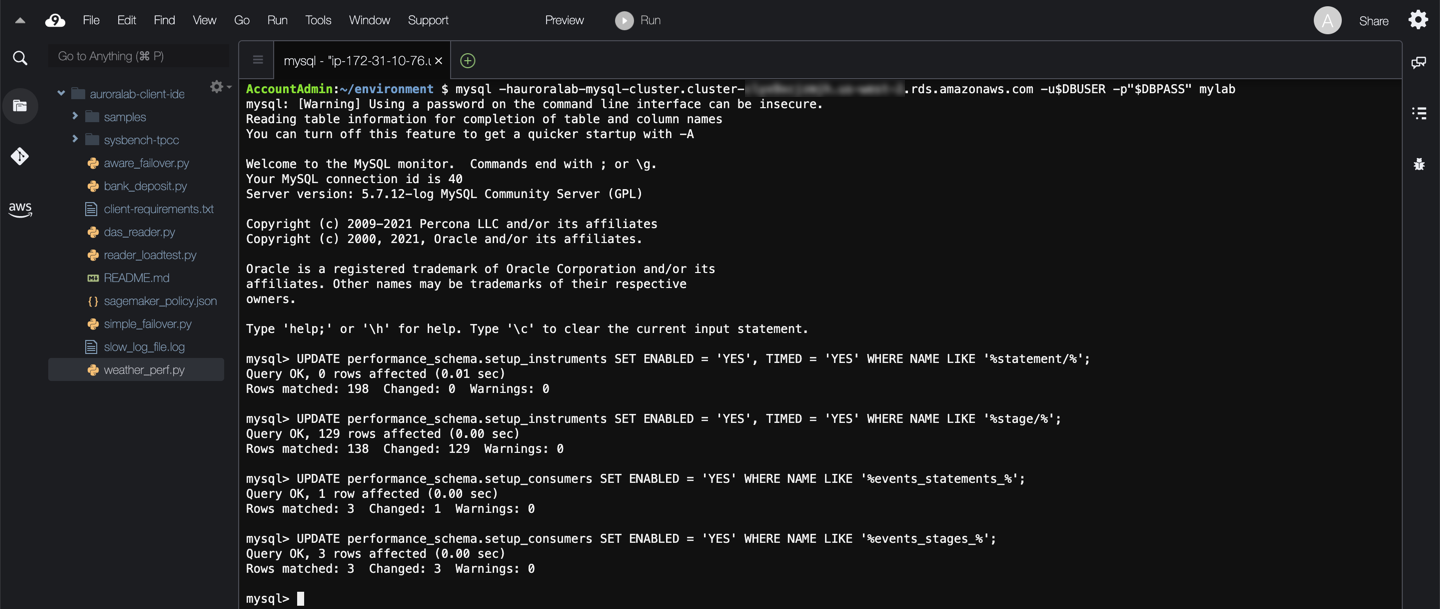
Task: Open the AWS toolkit sidebar icon
Action: (20, 208)
